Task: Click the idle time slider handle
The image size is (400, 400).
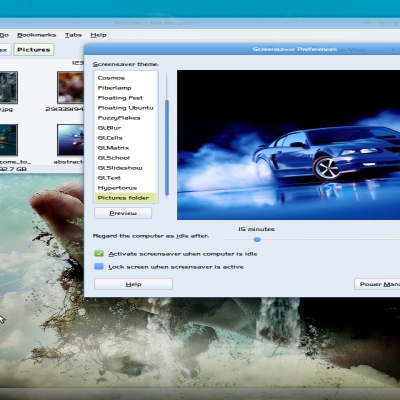Action: pos(257,239)
